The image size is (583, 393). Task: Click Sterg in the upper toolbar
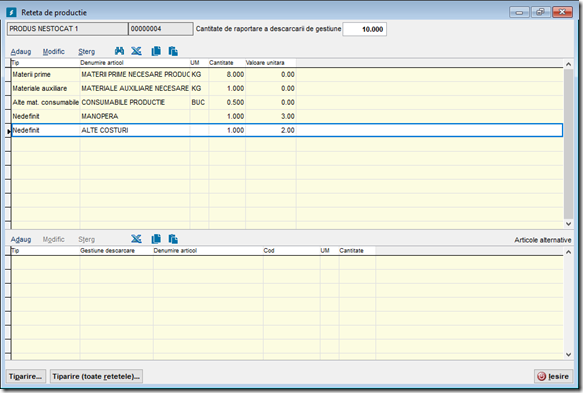coord(86,51)
